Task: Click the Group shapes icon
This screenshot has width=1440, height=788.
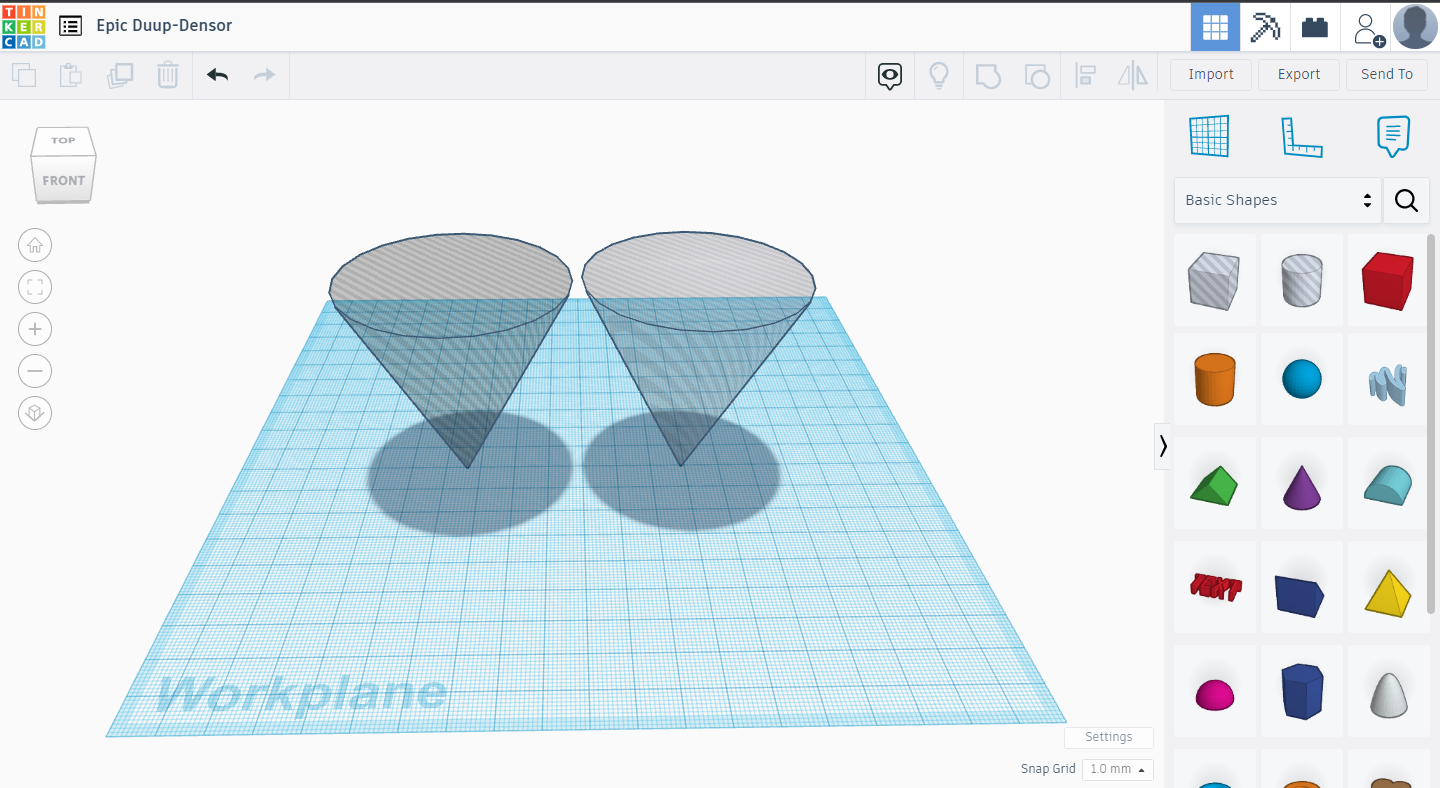Action: click(x=988, y=76)
